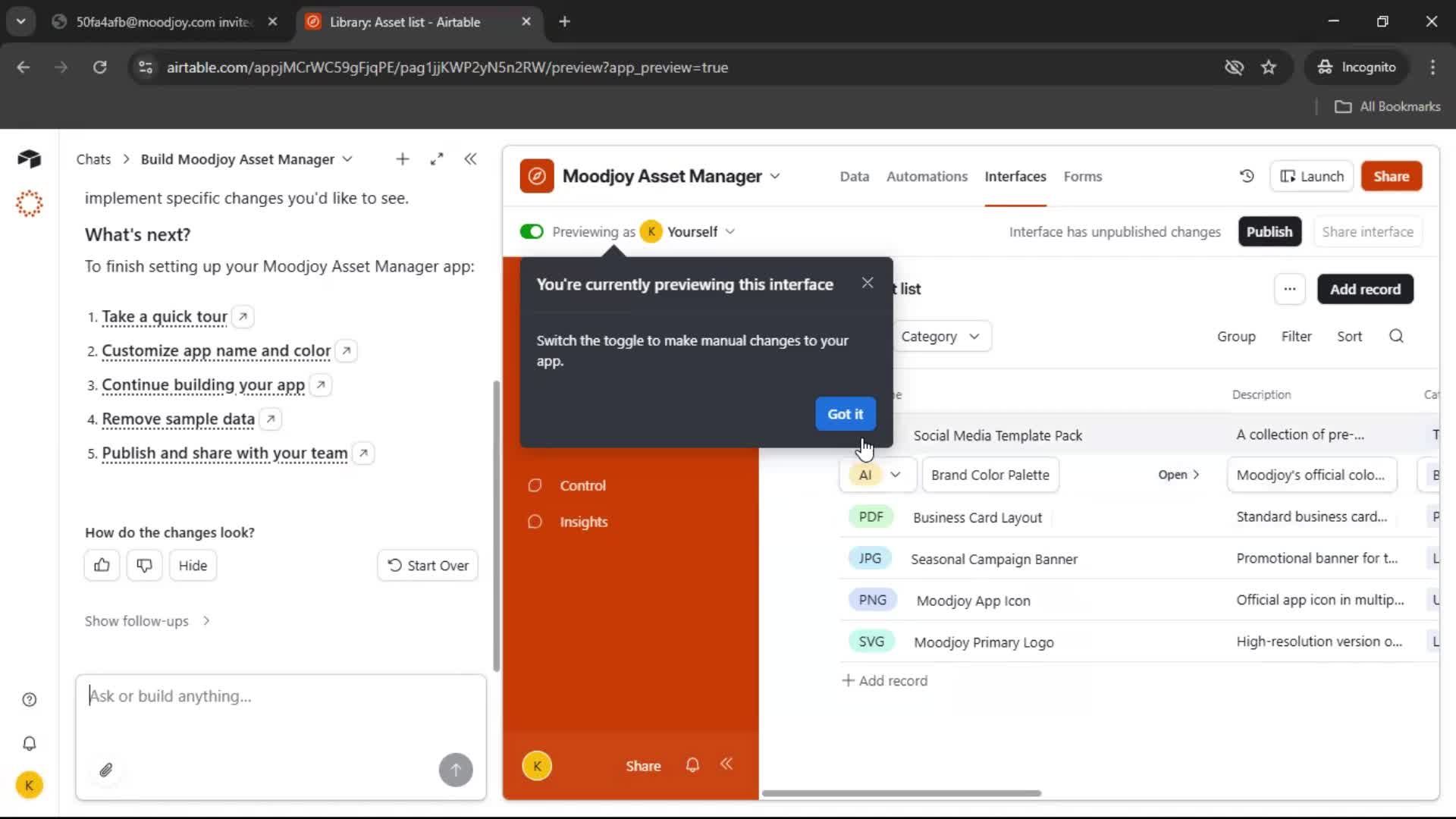
Task: Click the K avatar in orange sidebar
Action: click(x=537, y=766)
